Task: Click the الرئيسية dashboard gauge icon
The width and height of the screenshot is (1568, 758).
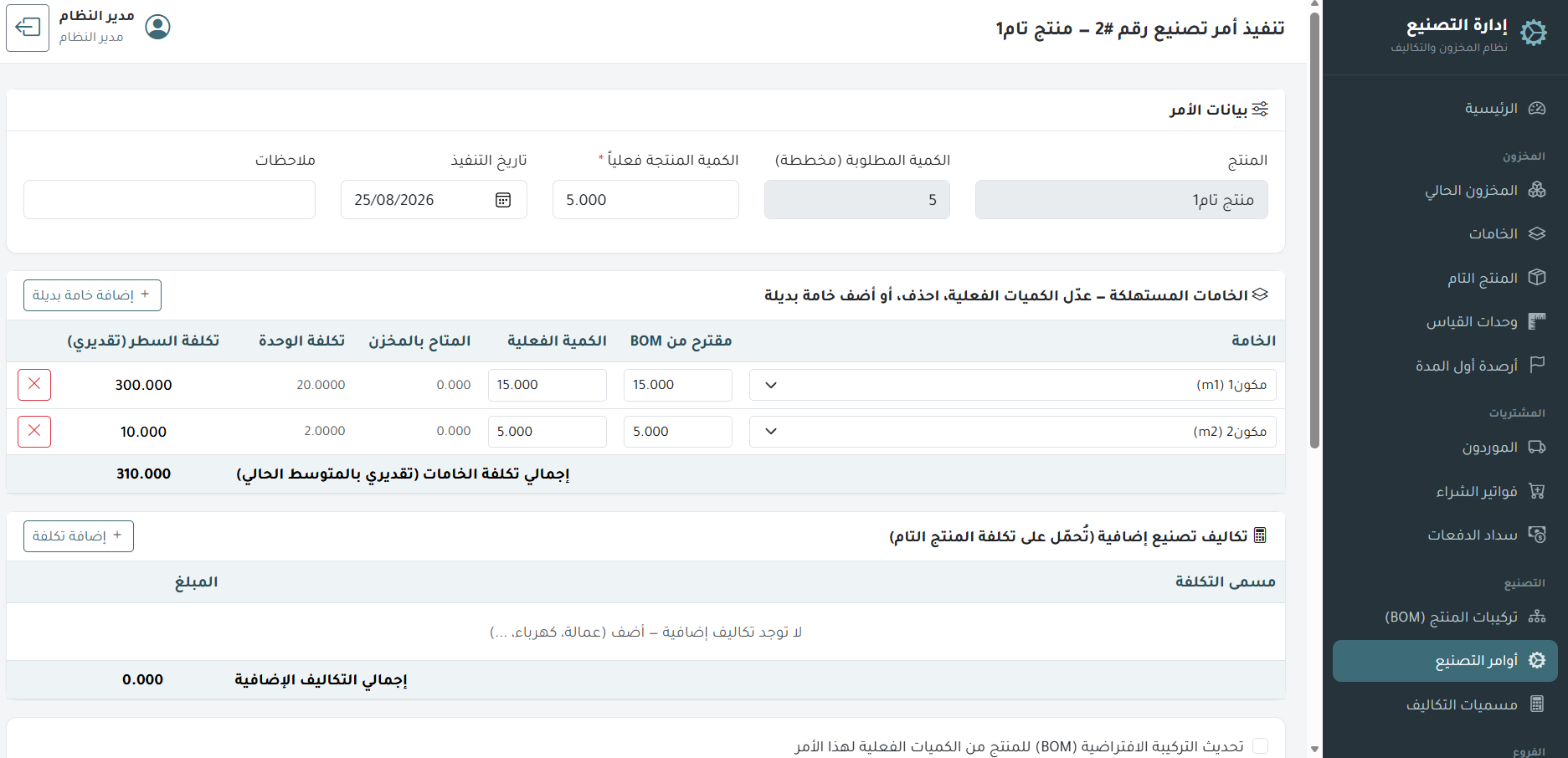Action: 1537,109
